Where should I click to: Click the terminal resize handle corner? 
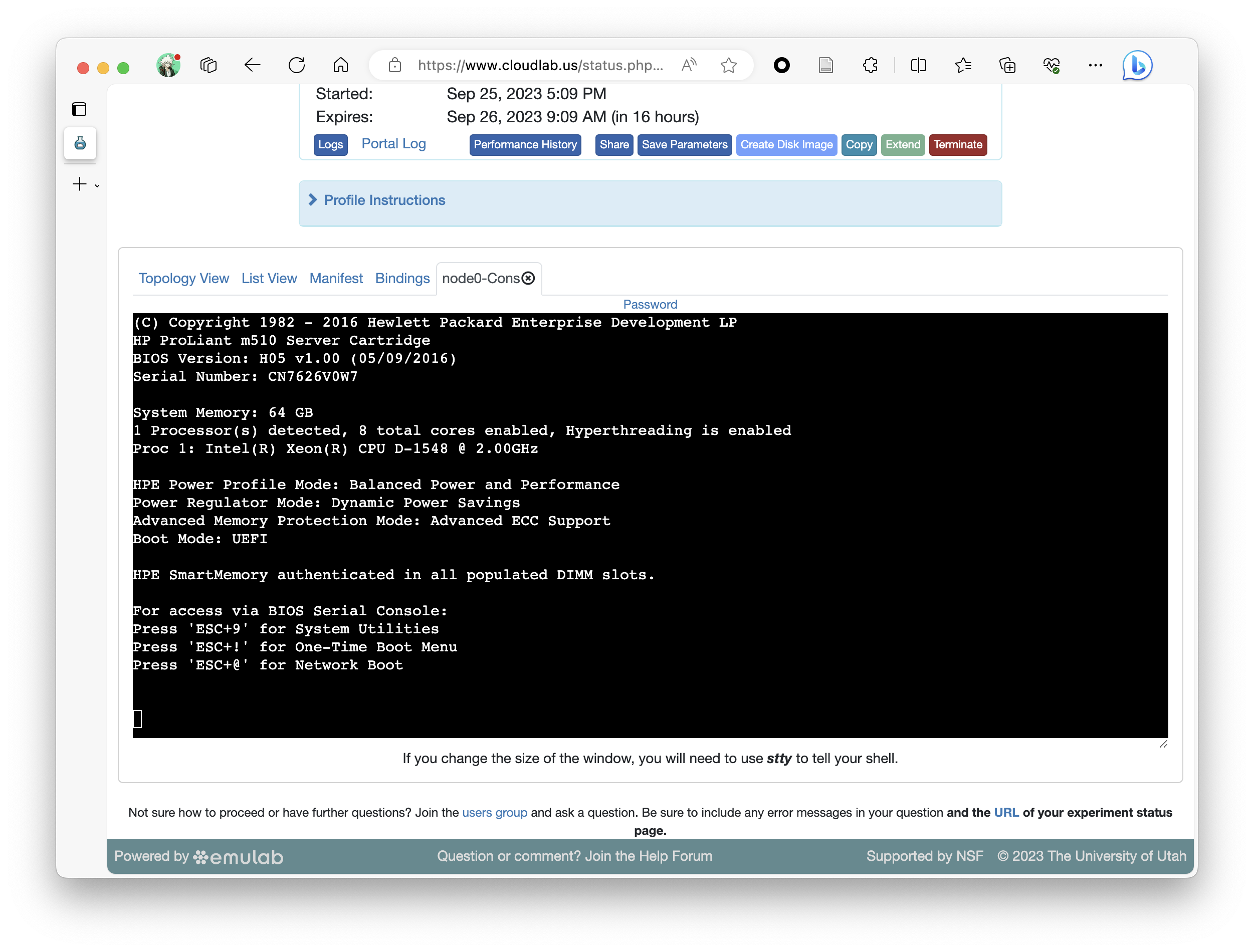(1163, 744)
